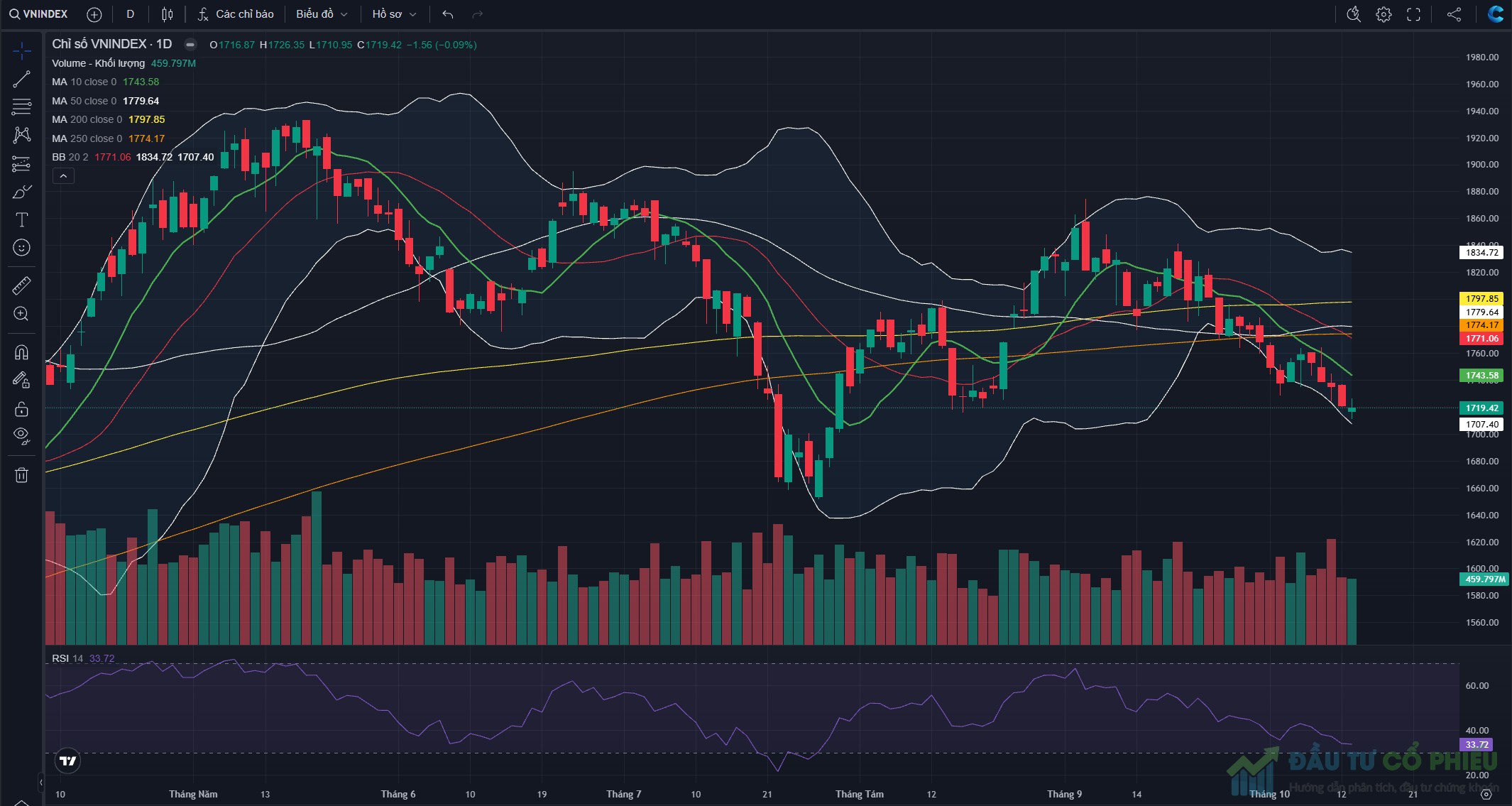Delete all drawings with trash icon
Viewport: 1512px width, 806px height.
(21, 475)
